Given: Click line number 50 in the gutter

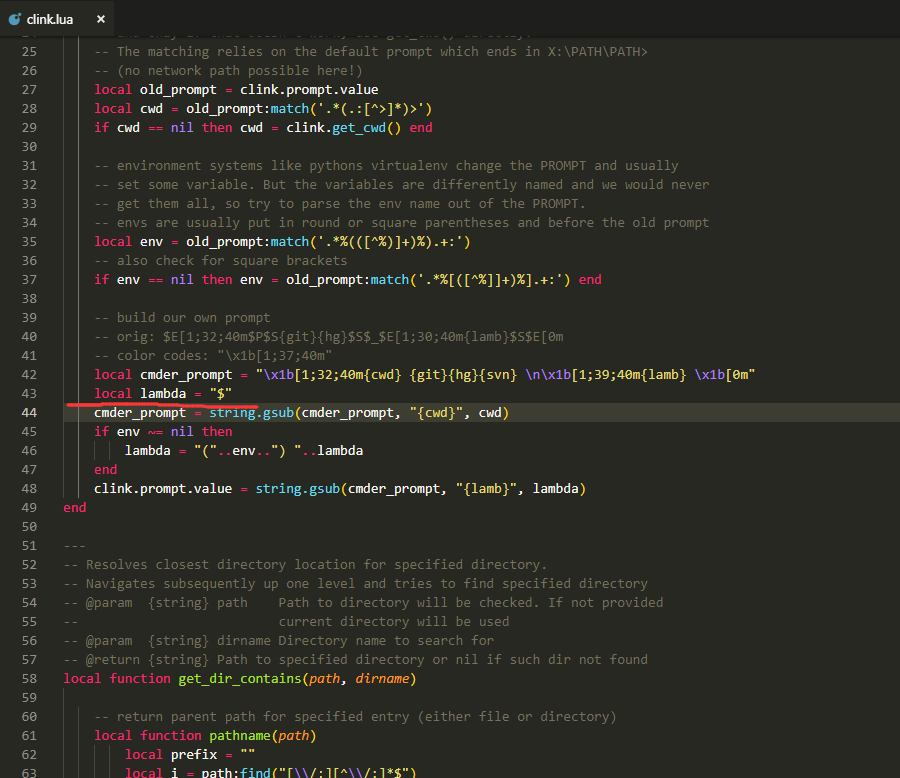Looking at the screenshot, I should click(x=29, y=527).
